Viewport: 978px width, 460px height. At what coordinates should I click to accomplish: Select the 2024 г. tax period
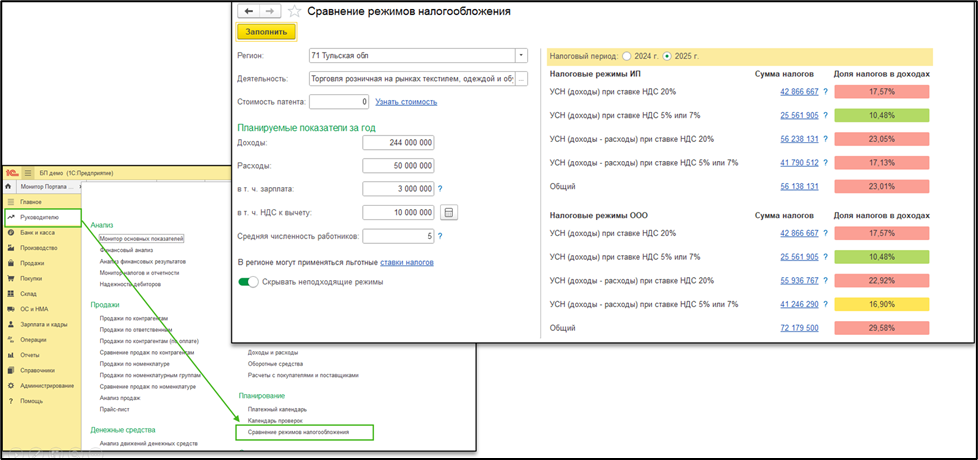click(627, 56)
